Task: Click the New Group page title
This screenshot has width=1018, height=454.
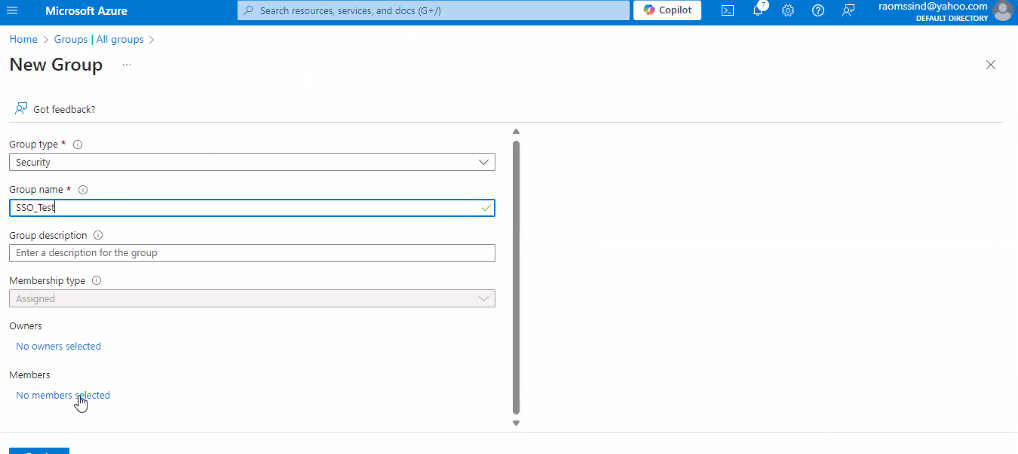Action: (x=56, y=65)
